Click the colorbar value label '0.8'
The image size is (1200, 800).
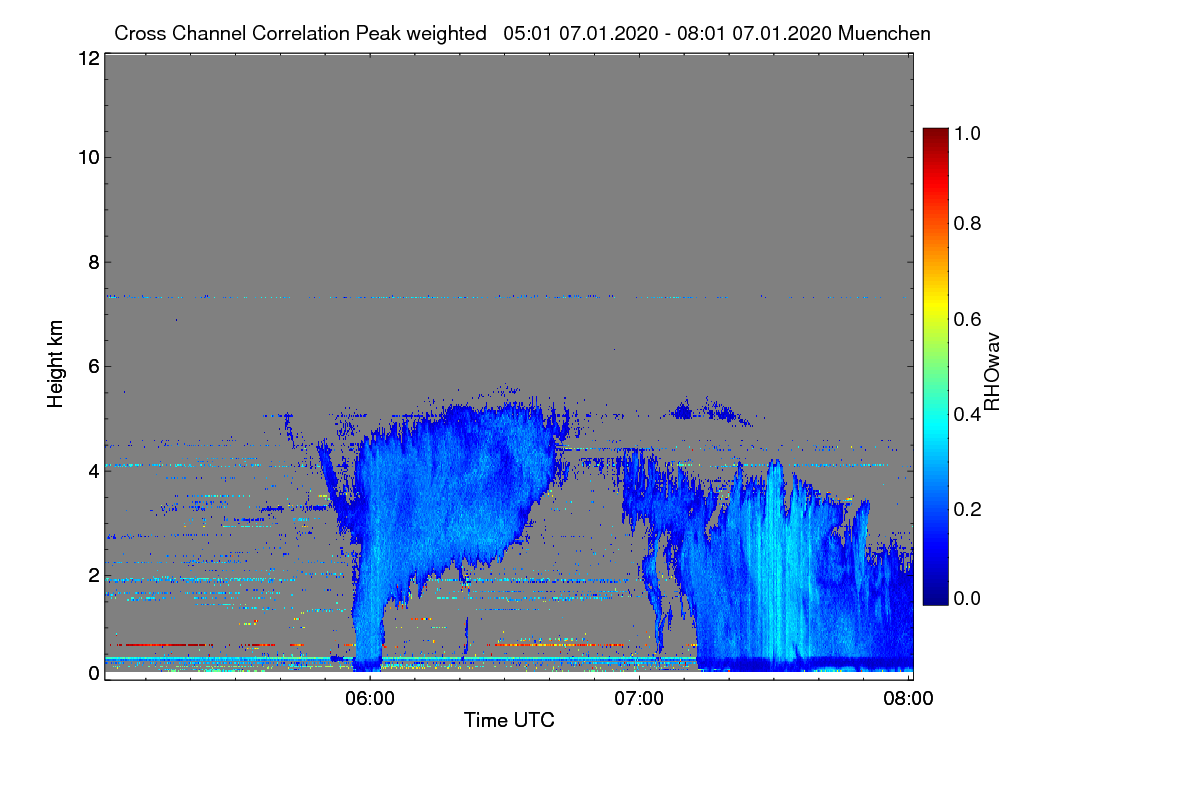click(x=966, y=222)
